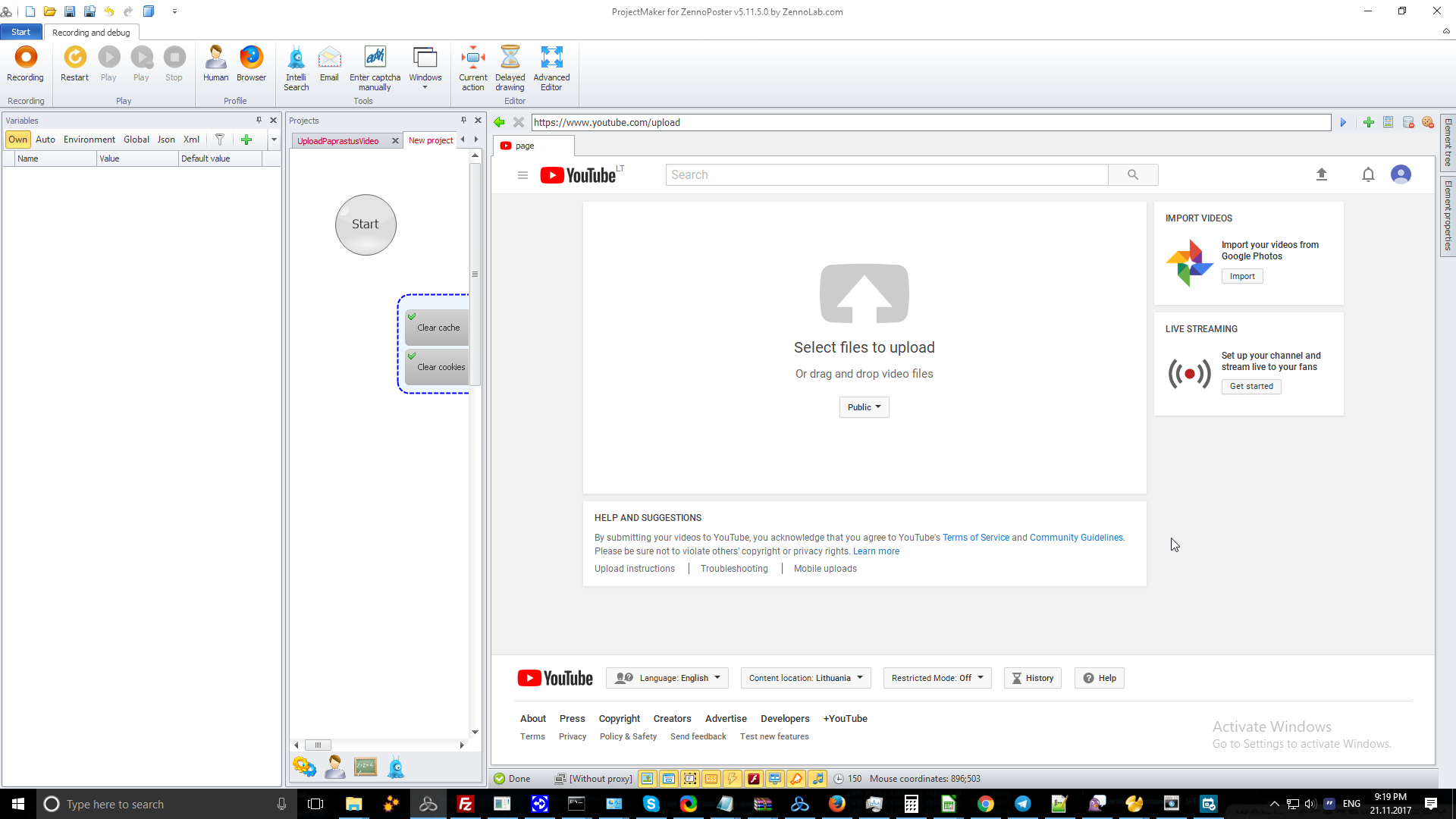This screenshot has width=1456, height=819.
Task: Click the YouTube Search input box
Action: coord(886,175)
